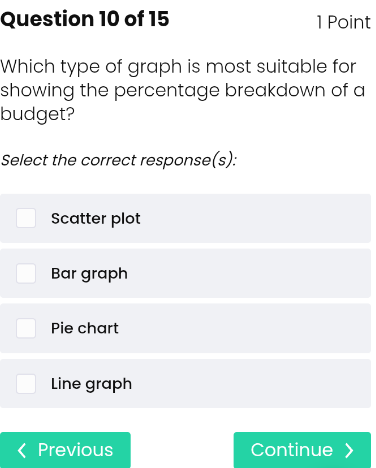376x468 pixels.
Task: Choose the Line graph answer row
Action: pos(185,384)
